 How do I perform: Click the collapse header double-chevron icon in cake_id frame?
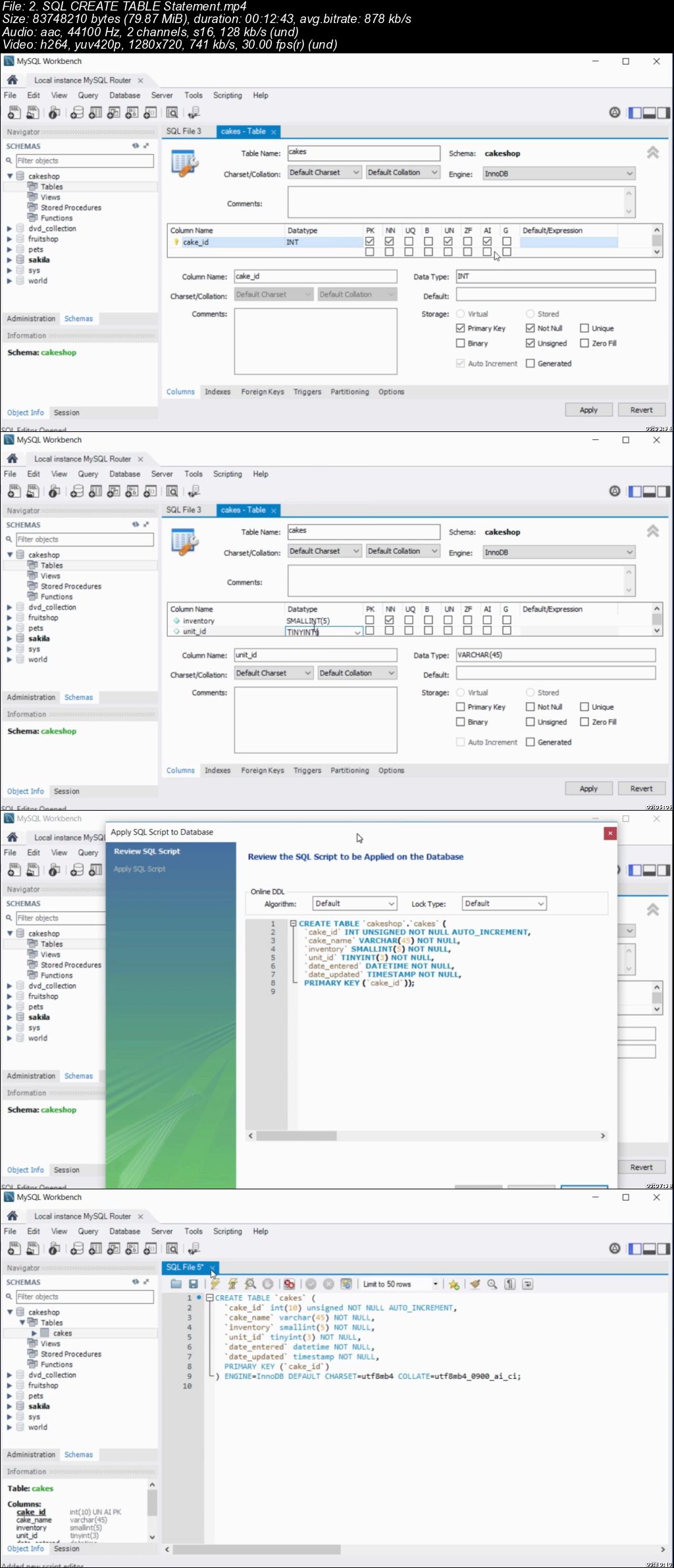click(x=652, y=153)
